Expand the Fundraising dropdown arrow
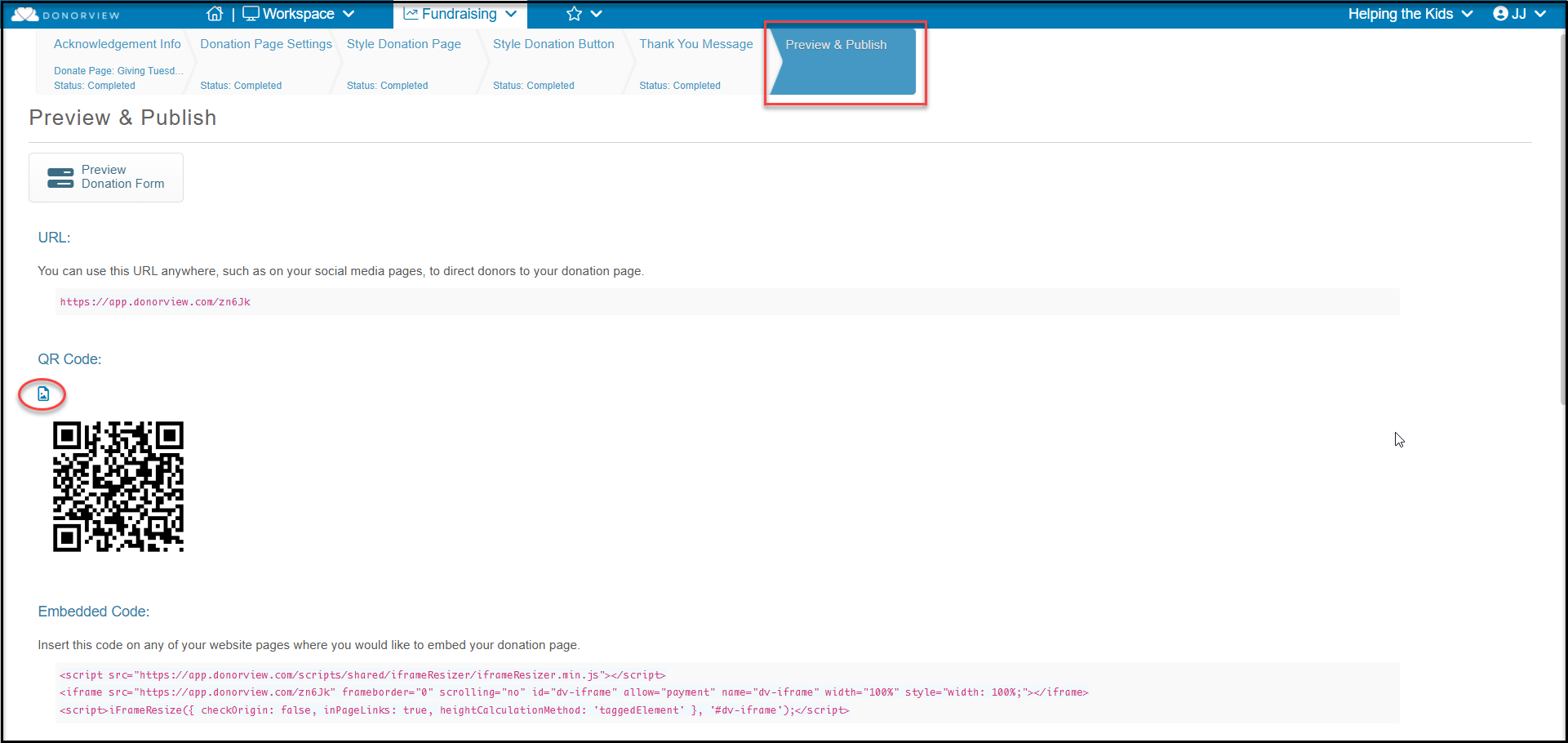Viewport: 1568px width, 743px height. pos(511,14)
